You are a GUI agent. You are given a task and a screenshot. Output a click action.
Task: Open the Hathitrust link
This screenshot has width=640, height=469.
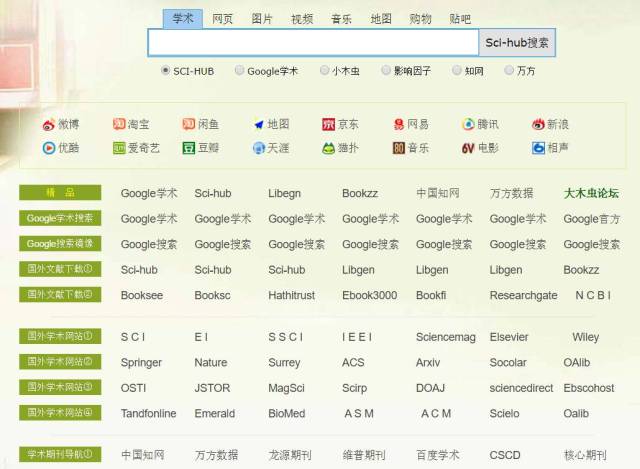point(291,295)
